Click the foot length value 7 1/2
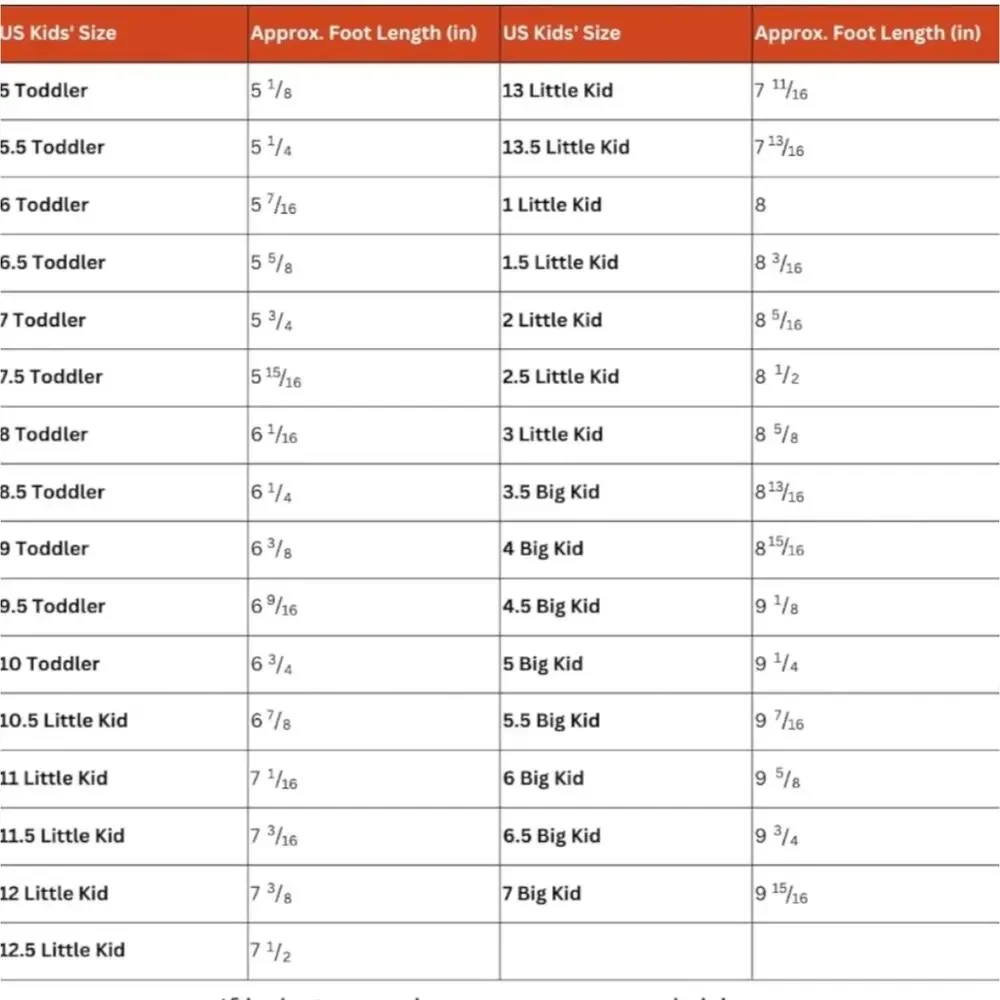The image size is (1000, 1000). coord(270,951)
